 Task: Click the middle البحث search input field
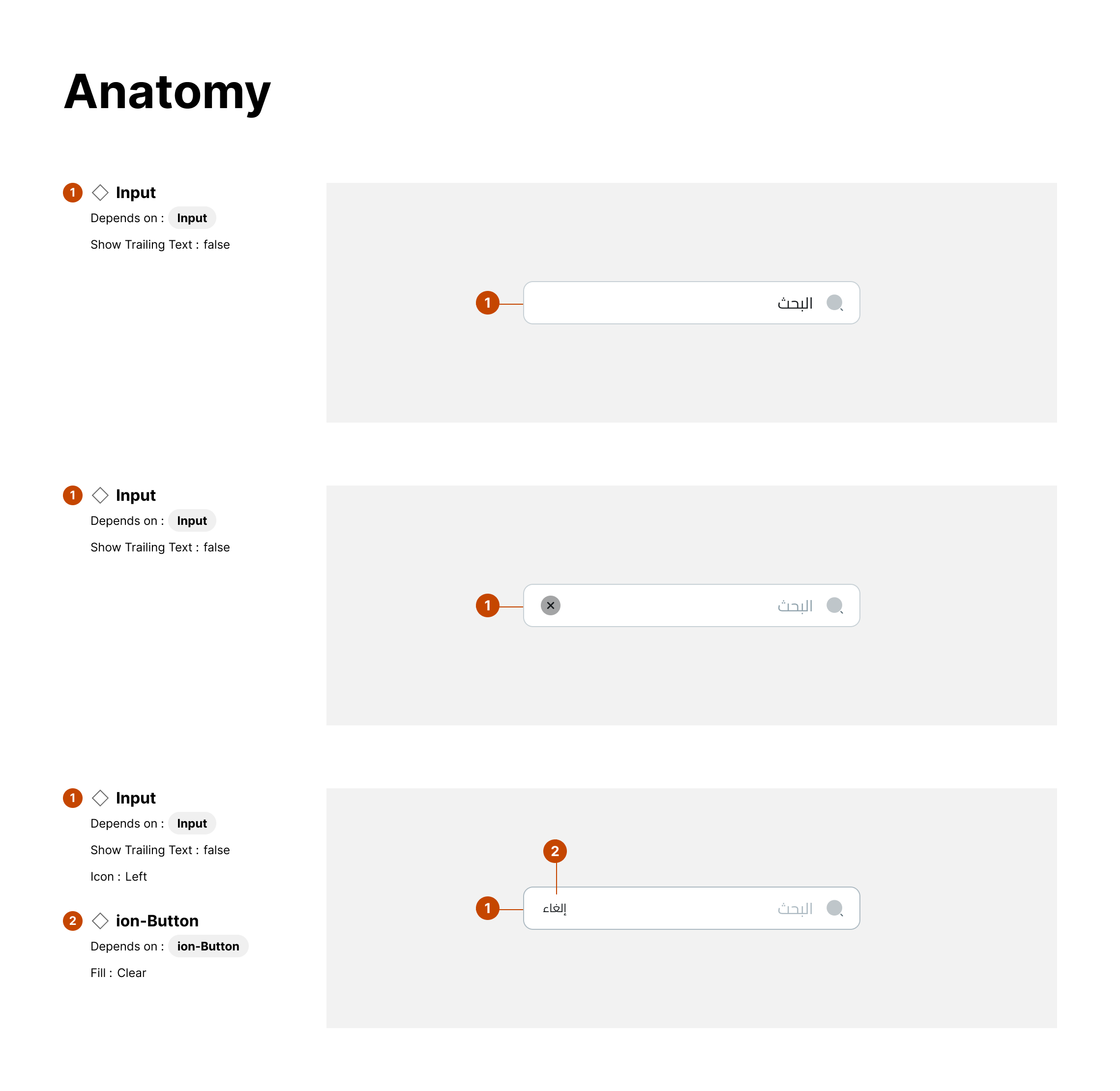coord(688,605)
